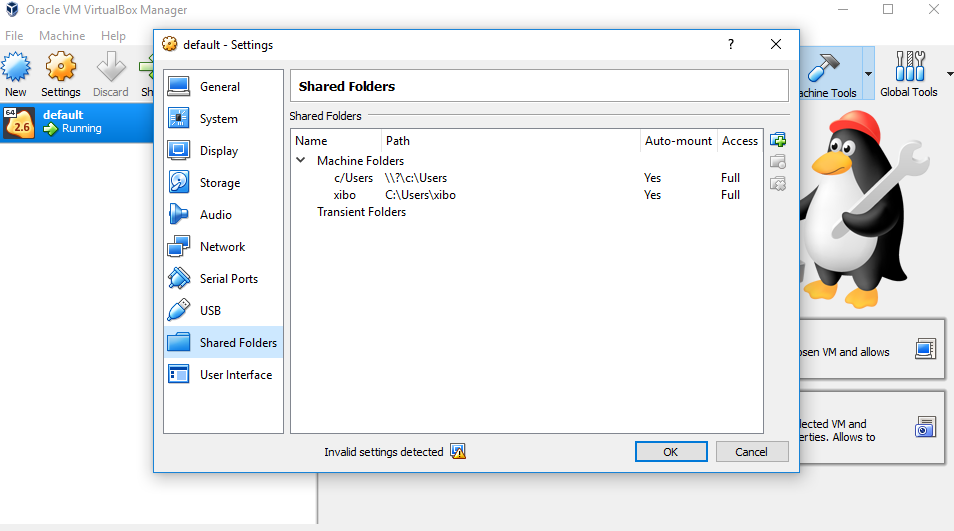
Task: Click the Machine Folders group label
Action: (x=360, y=161)
